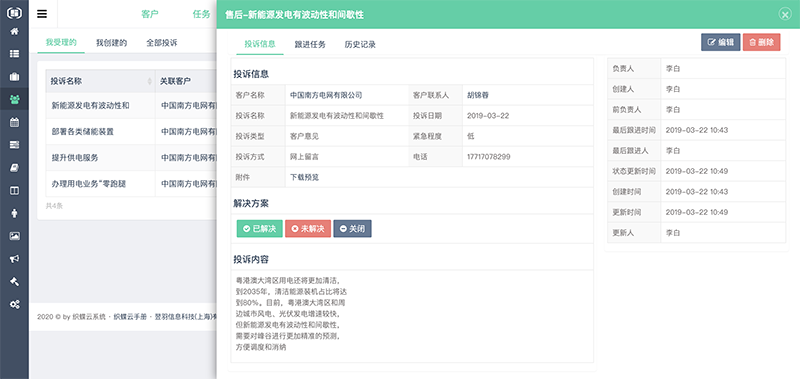Viewport: 800px width, 379px height.
Task: Click the 共4条 record count
Action: click(54, 206)
